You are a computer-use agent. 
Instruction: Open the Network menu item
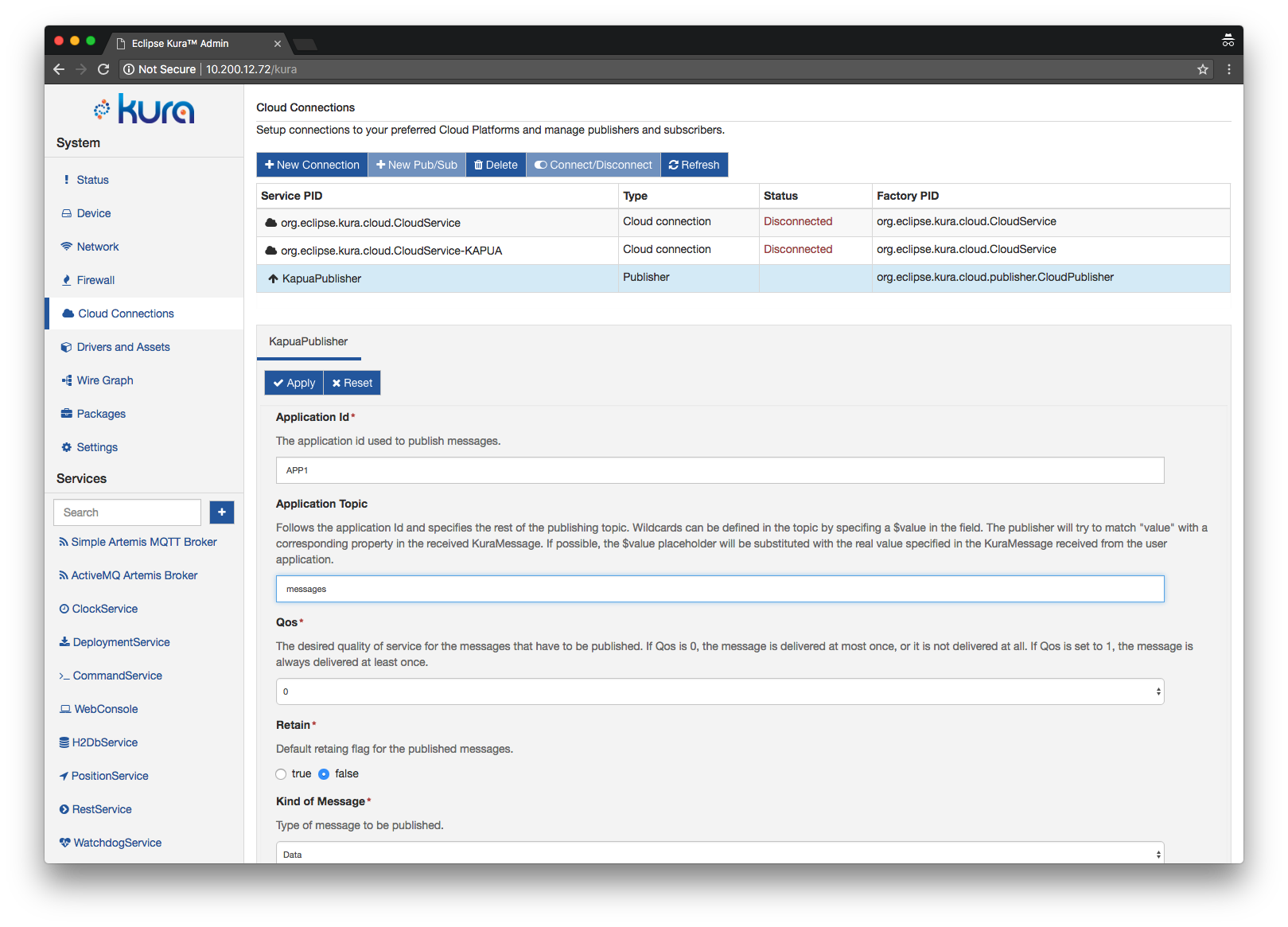[98, 247]
